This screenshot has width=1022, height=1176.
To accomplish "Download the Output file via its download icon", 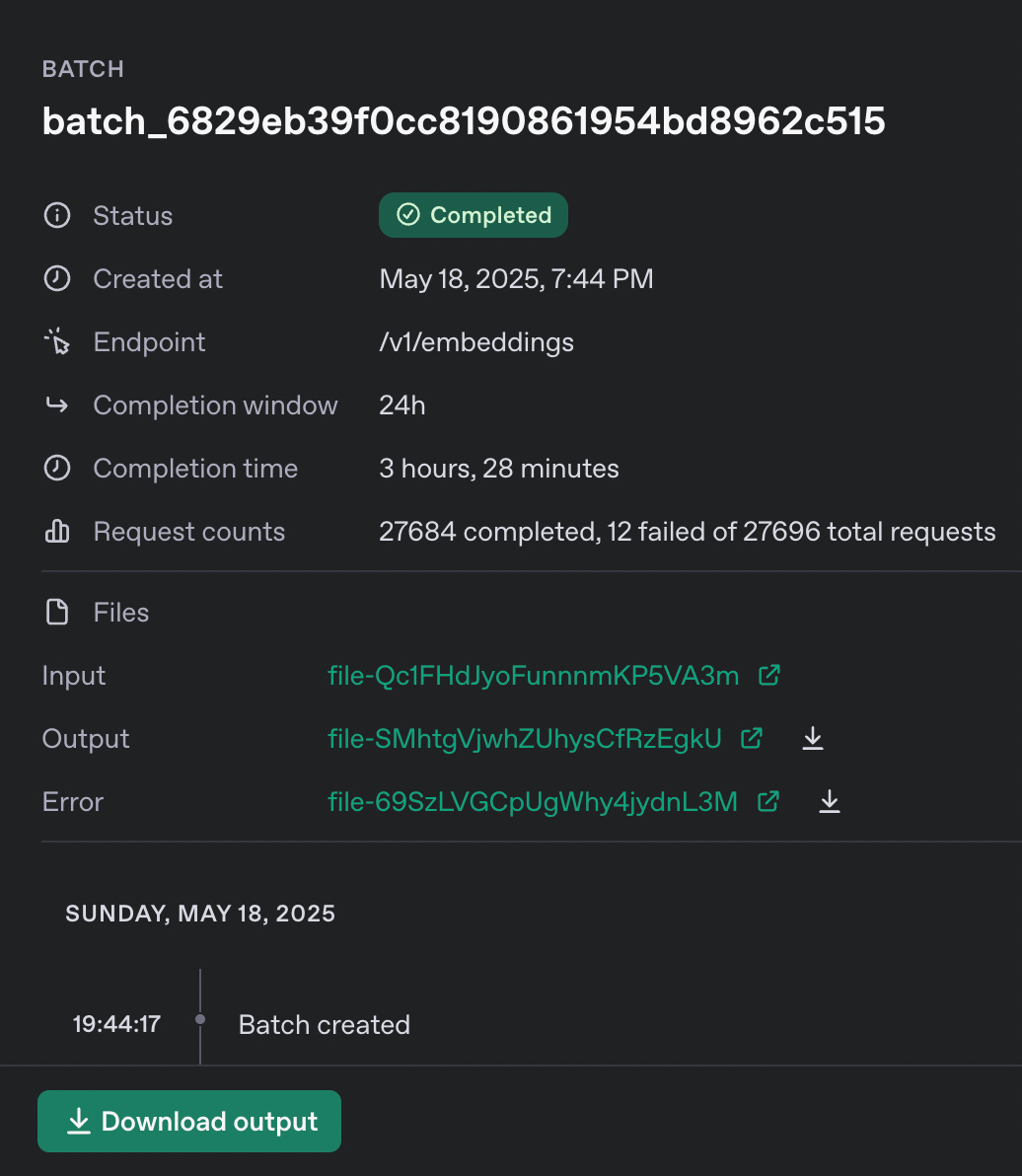I will (813, 738).
